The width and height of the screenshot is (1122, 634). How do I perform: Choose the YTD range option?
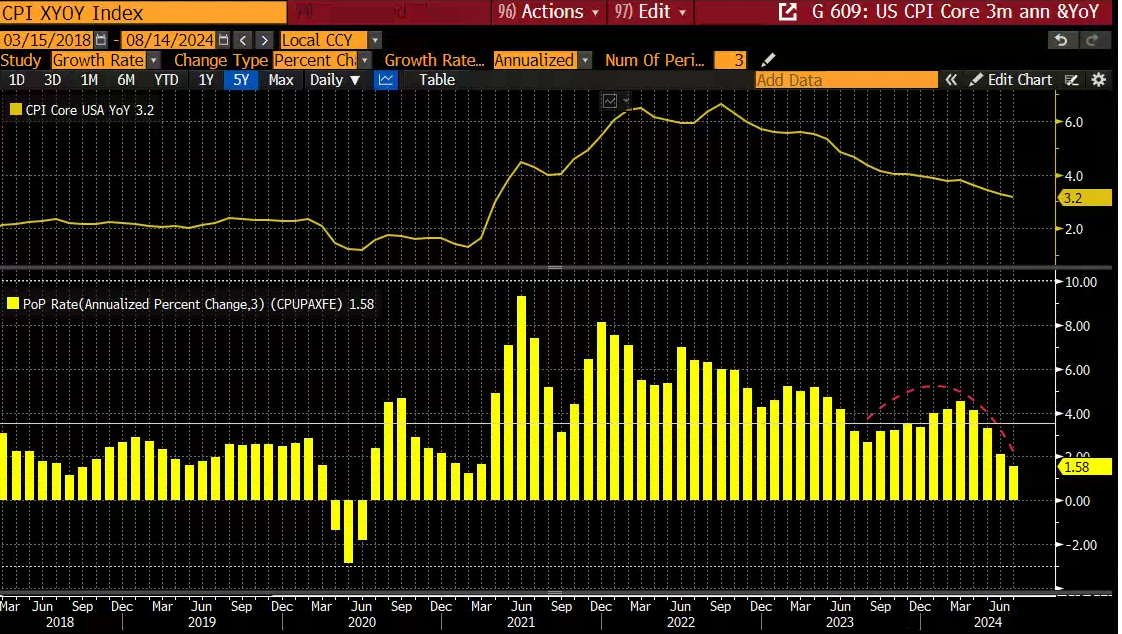click(166, 80)
